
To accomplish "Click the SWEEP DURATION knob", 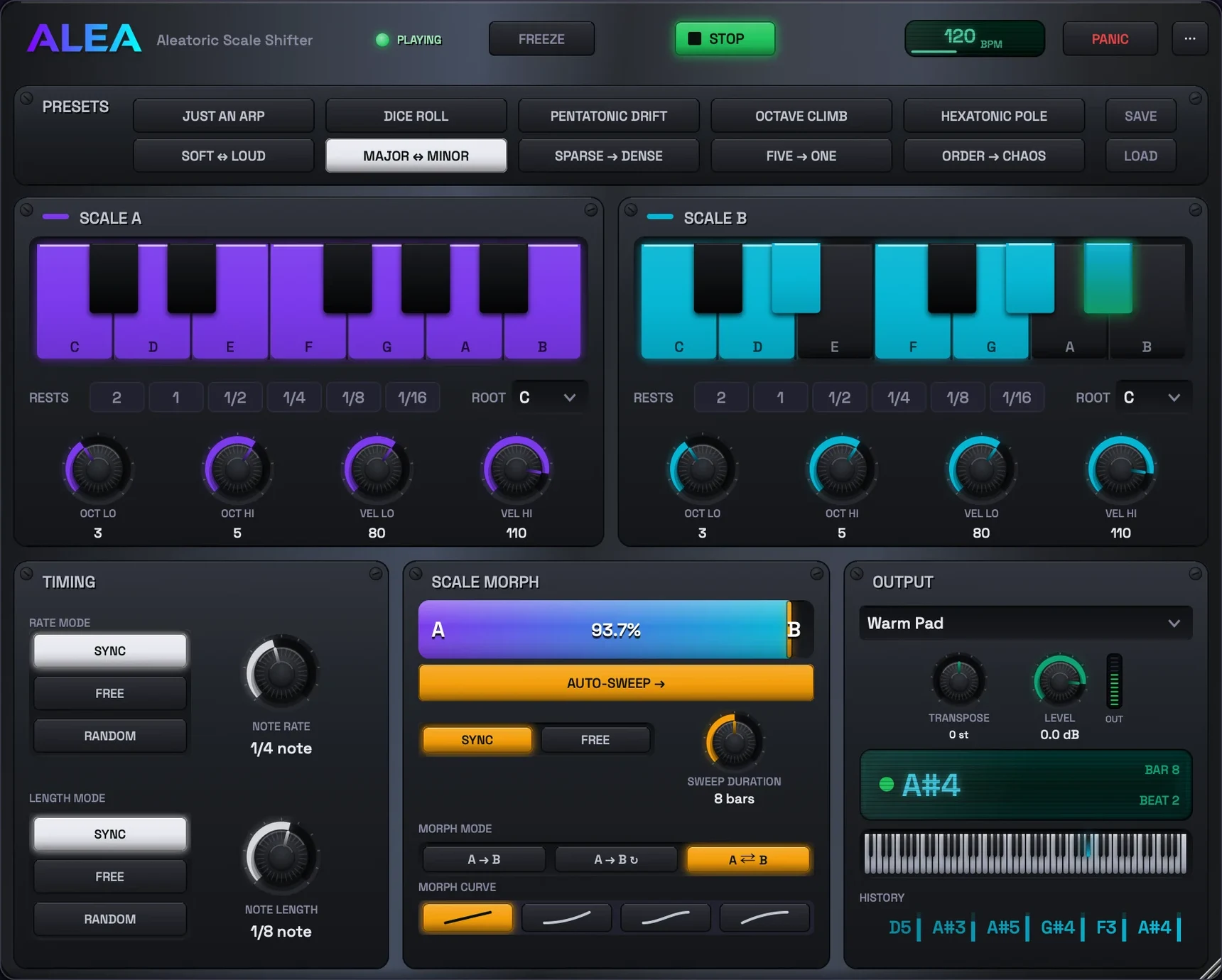I will pyautogui.click(x=734, y=741).
